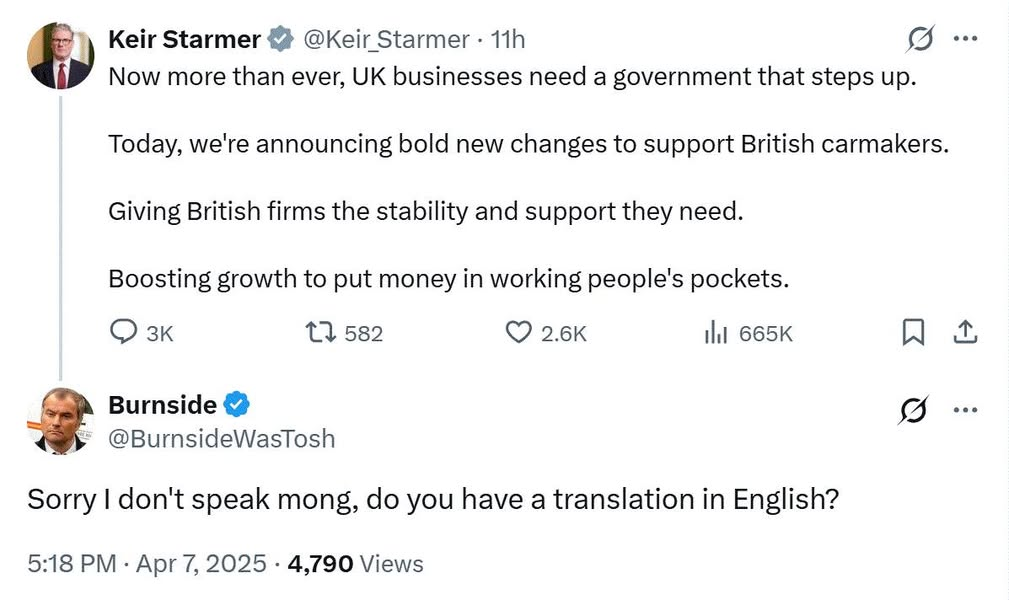Open more options menu on Starmer's tweet
Viewport: 1009px width, 600px height.
[x=965, y=39]
